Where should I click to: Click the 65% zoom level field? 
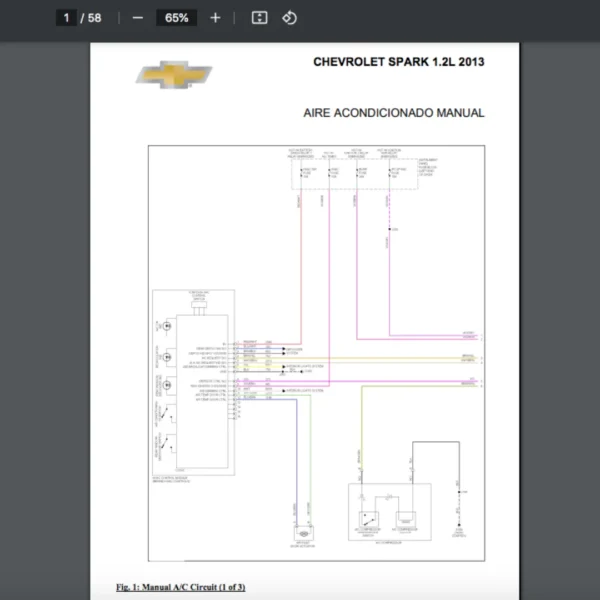[x=177, y=18]
